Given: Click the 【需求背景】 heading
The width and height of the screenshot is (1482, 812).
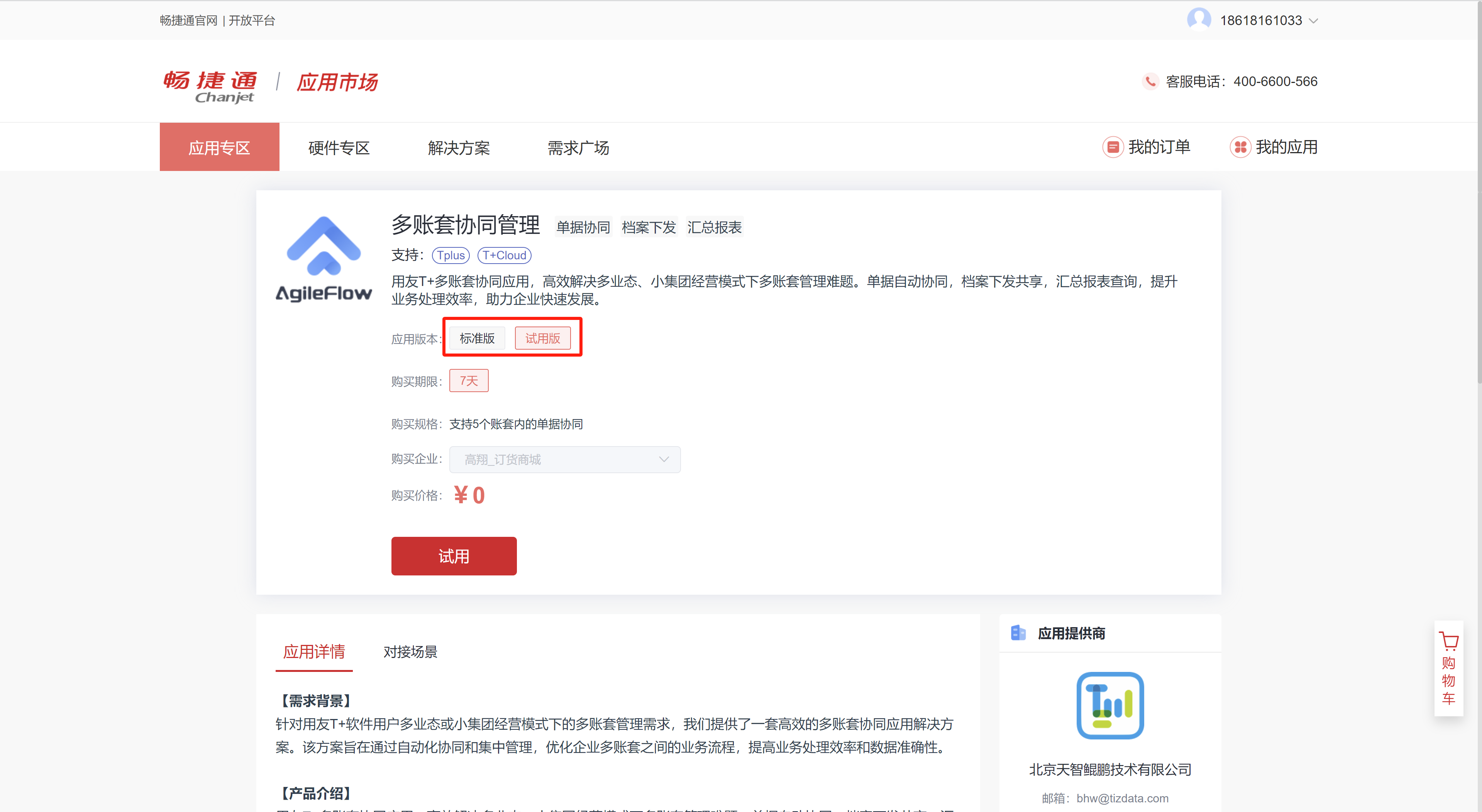Looking at the screenshot, I should click(316, 701).
